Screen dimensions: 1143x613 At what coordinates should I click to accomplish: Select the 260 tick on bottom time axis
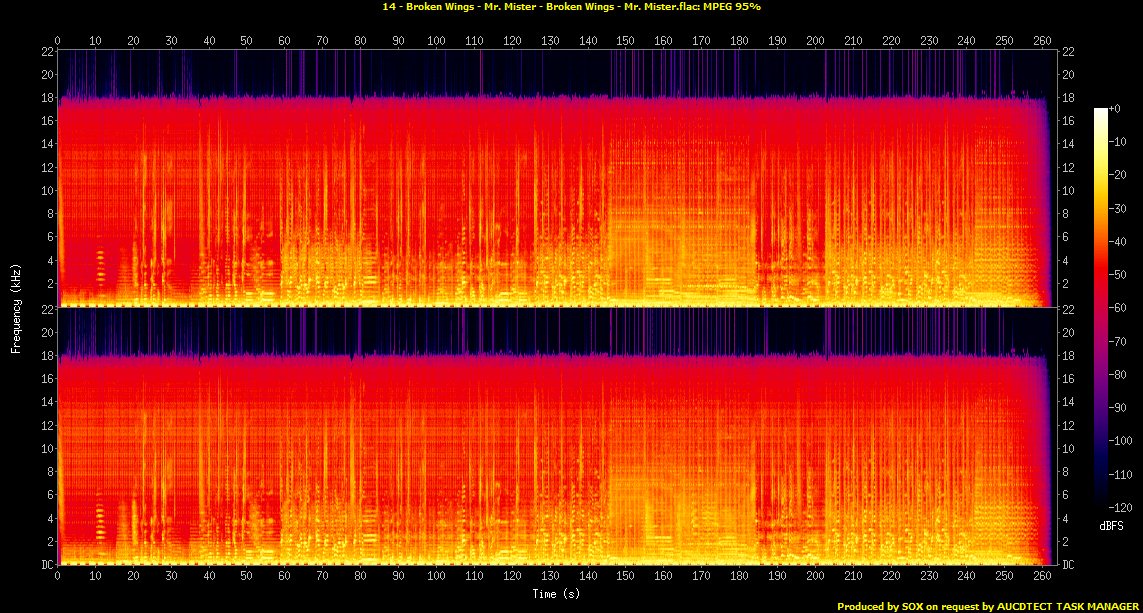[1042, 576]
